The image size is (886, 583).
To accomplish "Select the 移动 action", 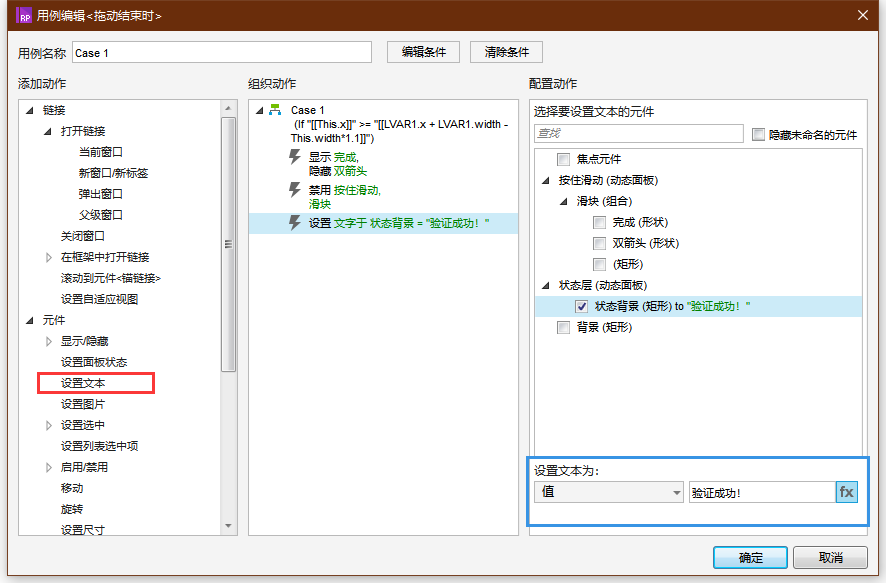I will 72,488.
